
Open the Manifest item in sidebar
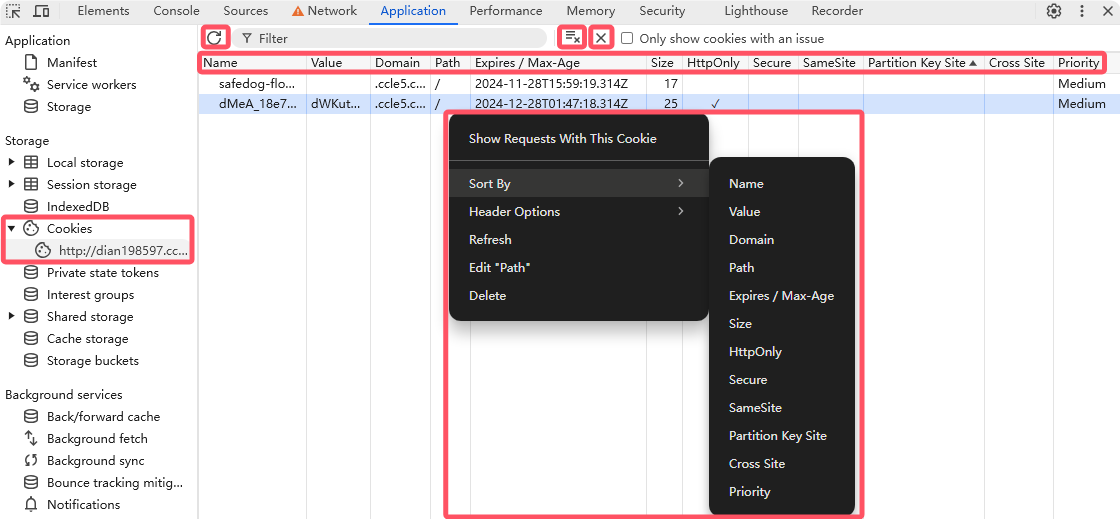coord(72,63)
